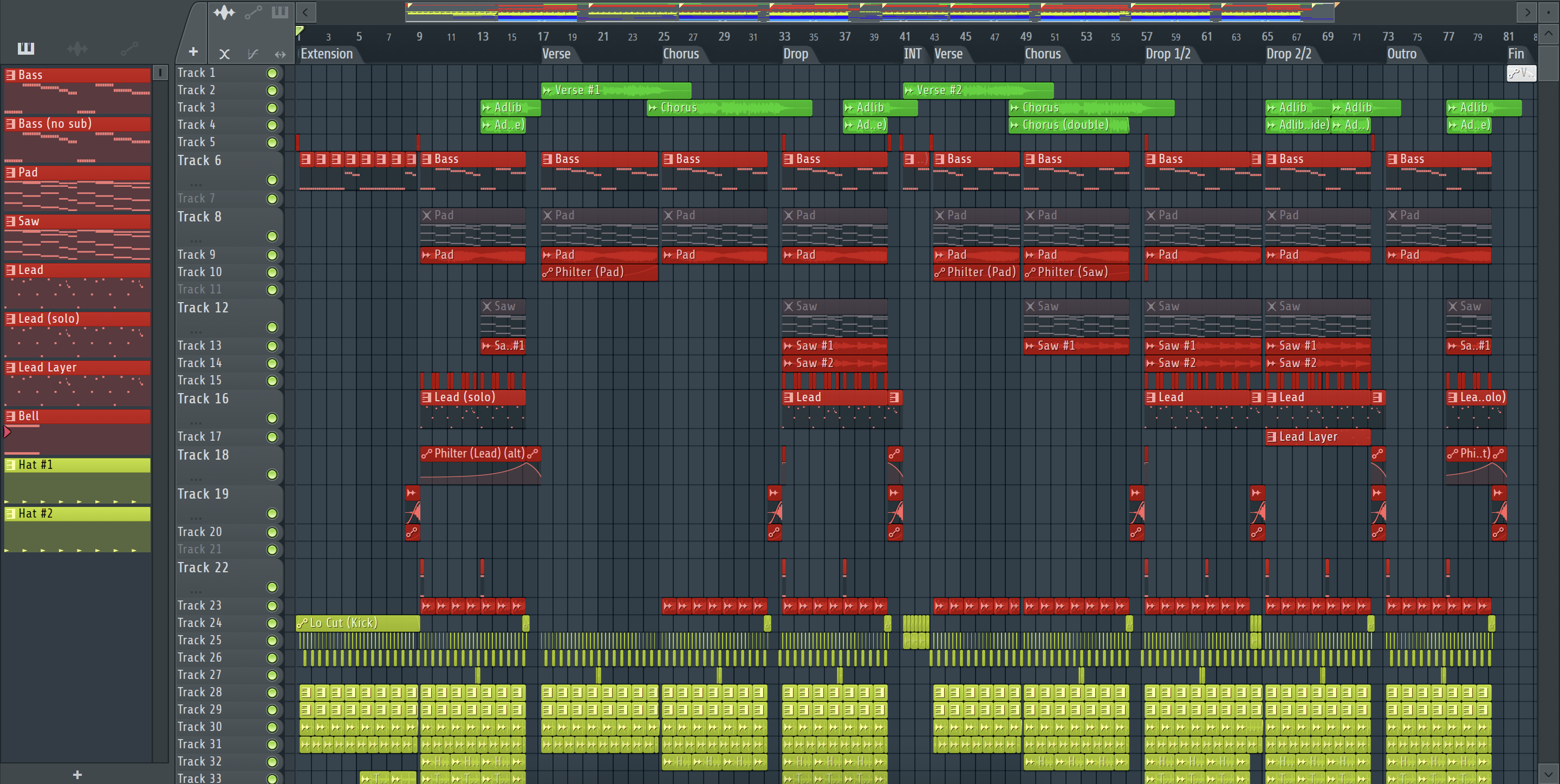Viewport: 1560px width, 784px height.
Task: Toggle the curve fade icon
Action: click(x=252, y=54)
